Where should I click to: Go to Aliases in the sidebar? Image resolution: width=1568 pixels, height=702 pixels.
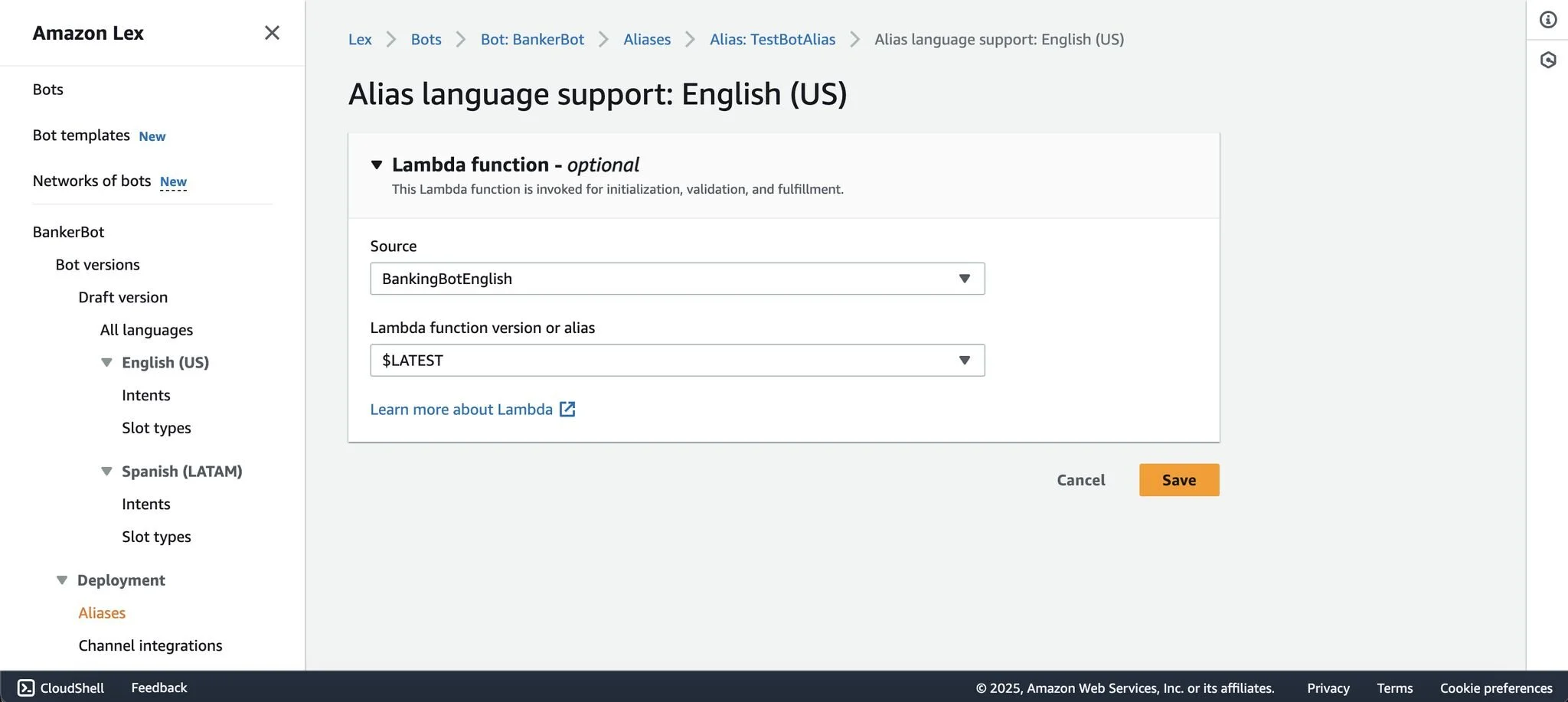point(102,613)
